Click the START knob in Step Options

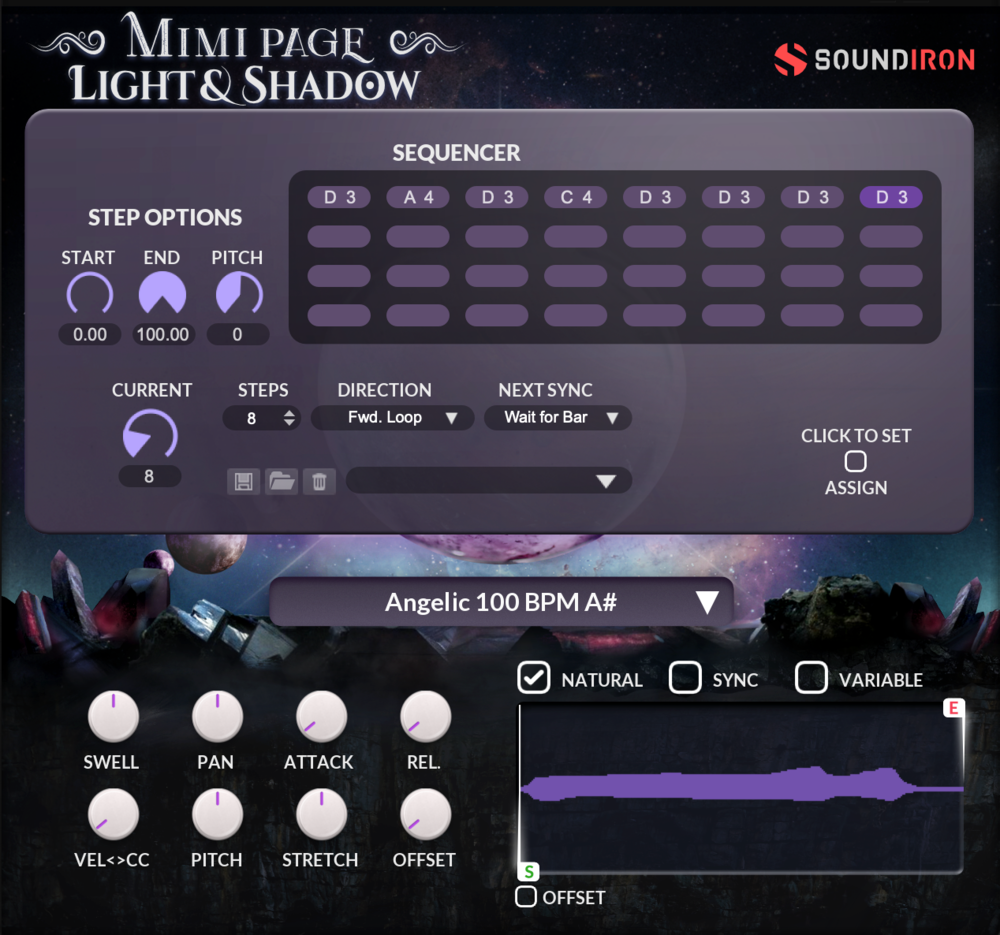(90, 294)
